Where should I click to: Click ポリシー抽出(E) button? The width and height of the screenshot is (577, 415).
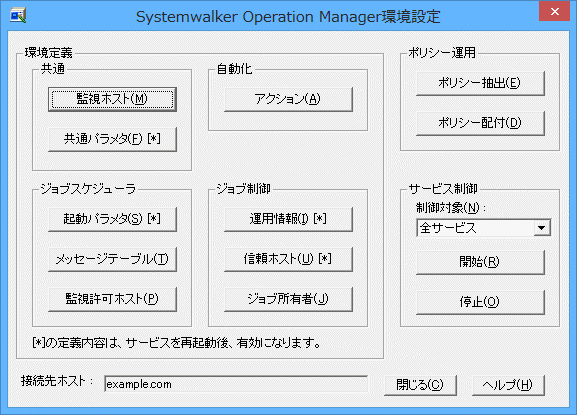click(480, 83)
